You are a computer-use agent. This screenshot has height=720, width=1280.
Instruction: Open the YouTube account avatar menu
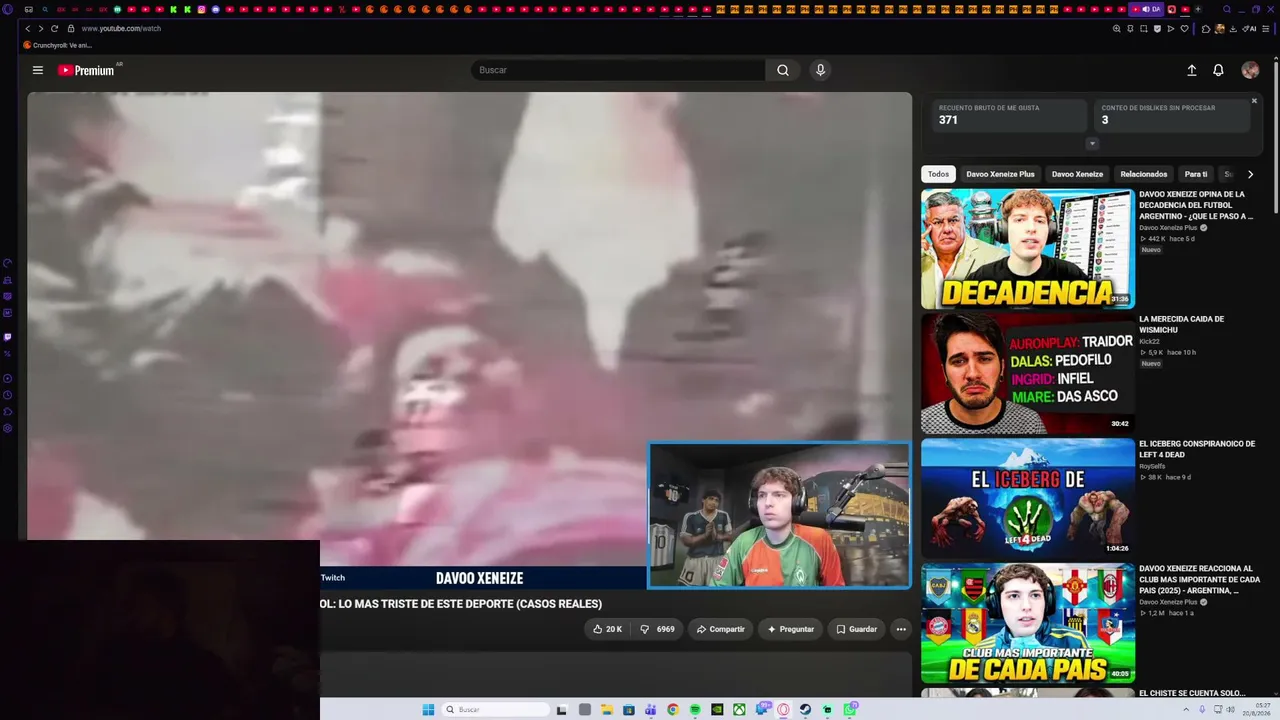coord(1250,70)
